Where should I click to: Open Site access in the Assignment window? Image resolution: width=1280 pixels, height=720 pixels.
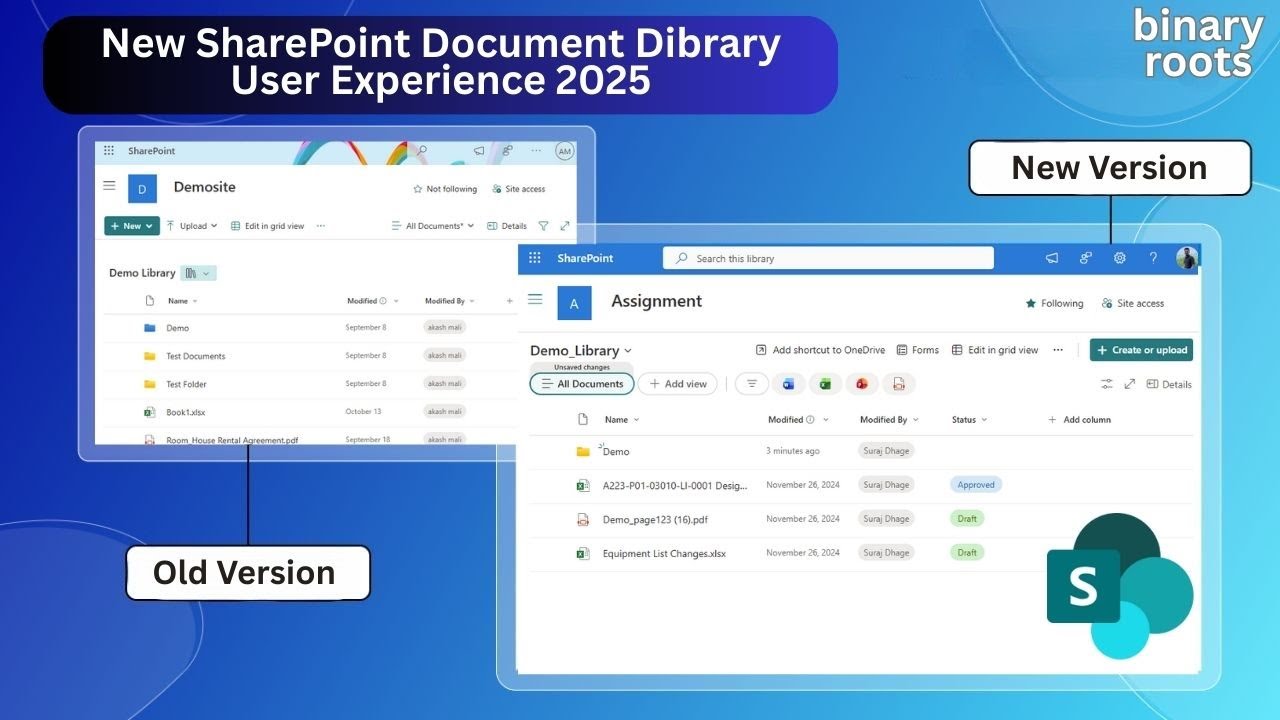(x=1132, y=303)
